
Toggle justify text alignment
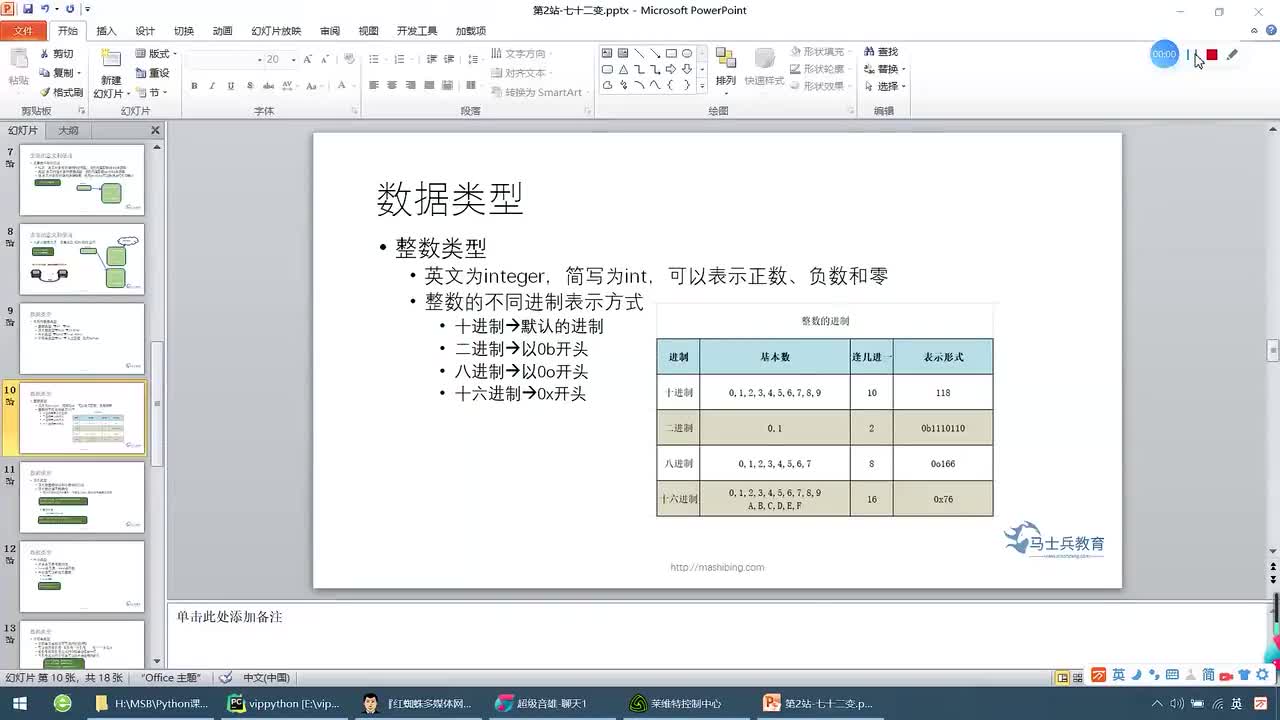[428, 86]
